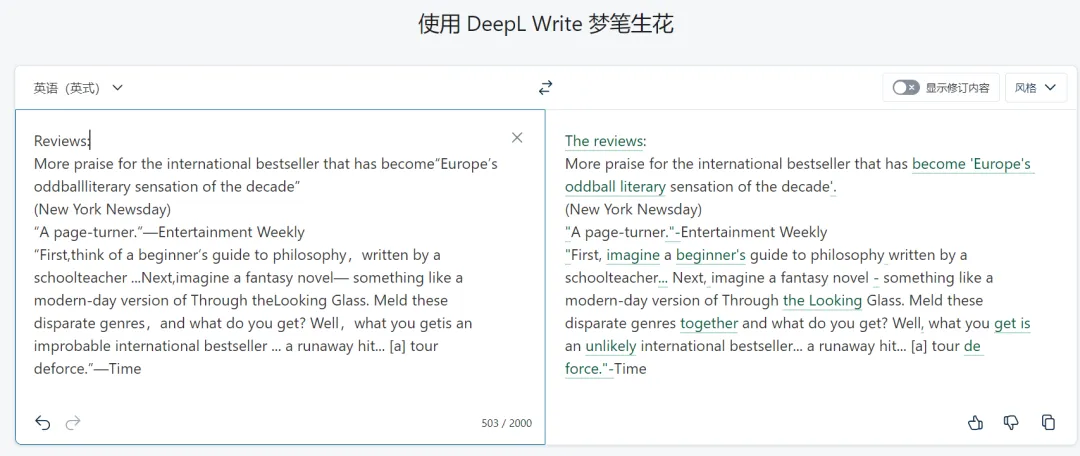This screenshot has width=1080, height=456.
Task: Click the underlined word "beginner's"
Action: 711,255
